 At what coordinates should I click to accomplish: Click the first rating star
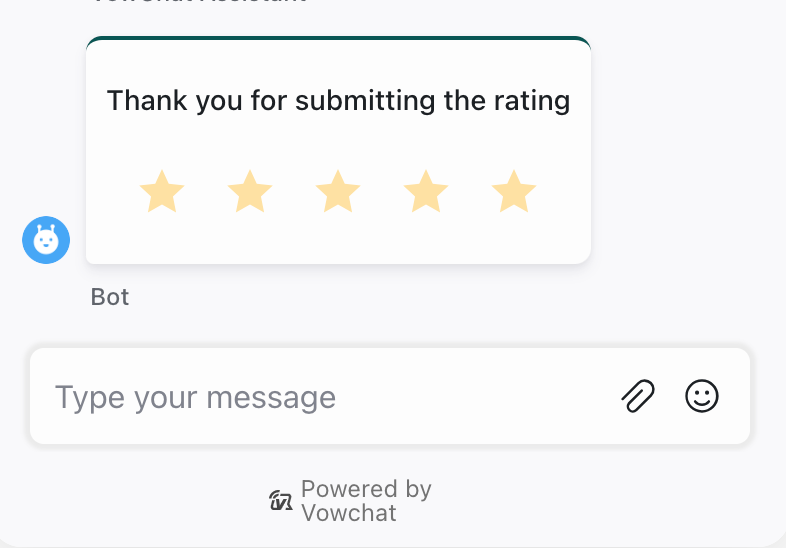coord(162,191)
